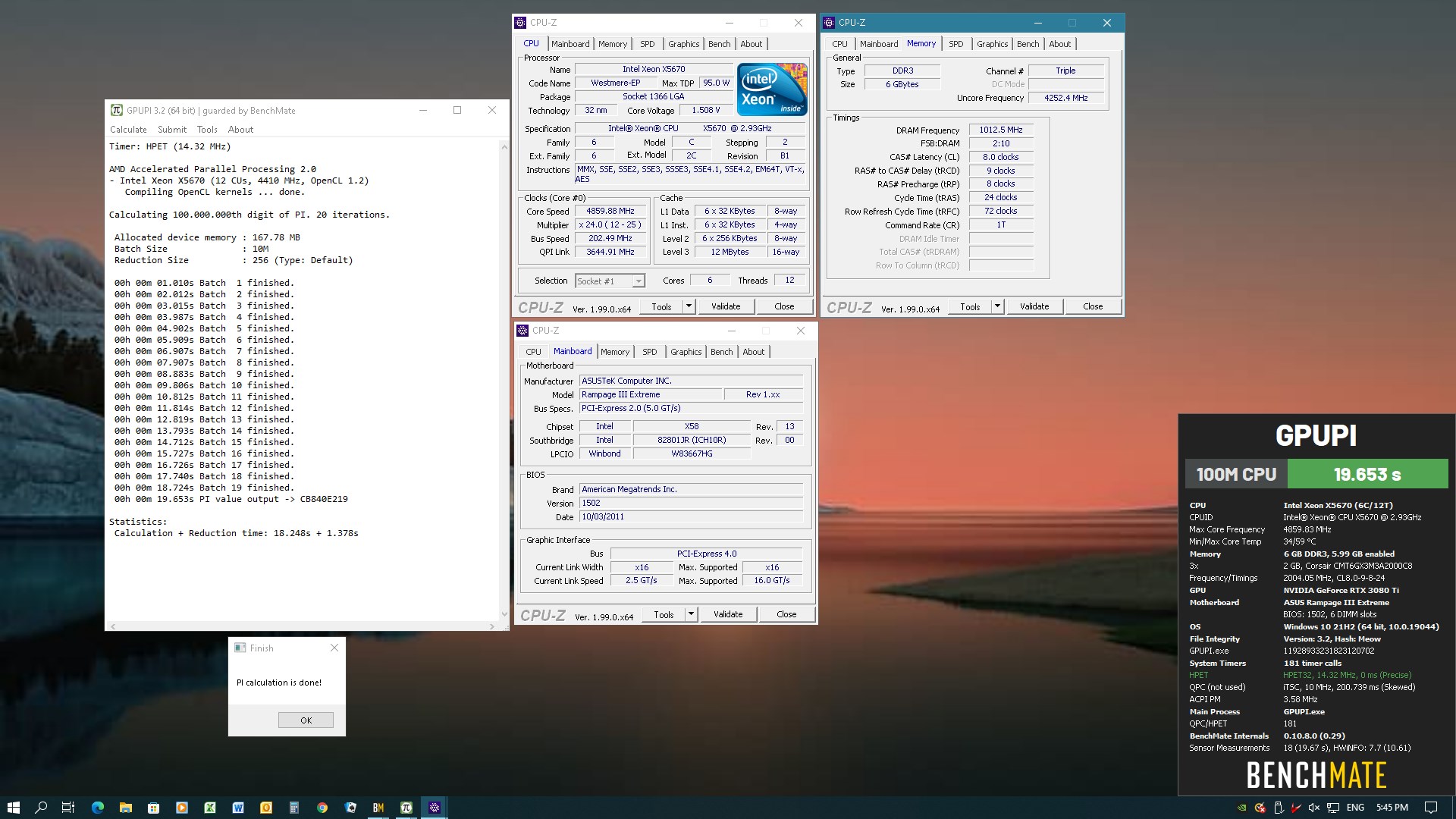Click the GPUPI vertical scrollbar up arrow
Image resolution: width=1456 pixels, height=819 pixels.
[504, 147]
